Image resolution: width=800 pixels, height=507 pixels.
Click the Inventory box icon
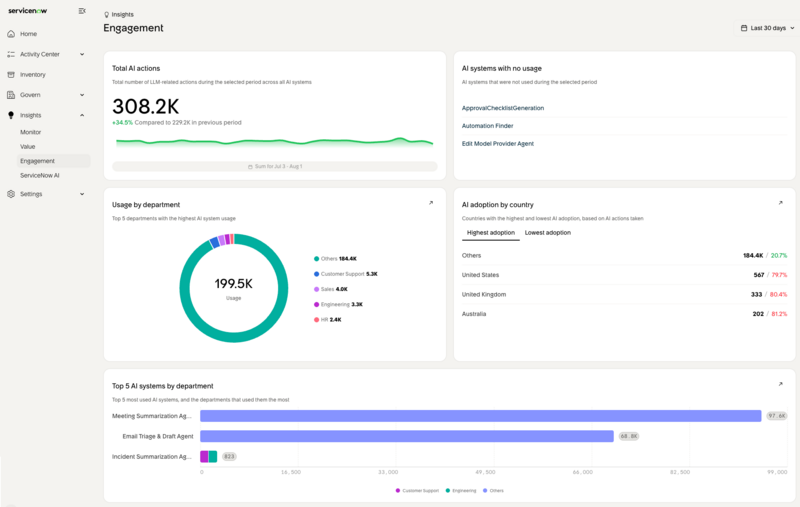coord(11,74)
